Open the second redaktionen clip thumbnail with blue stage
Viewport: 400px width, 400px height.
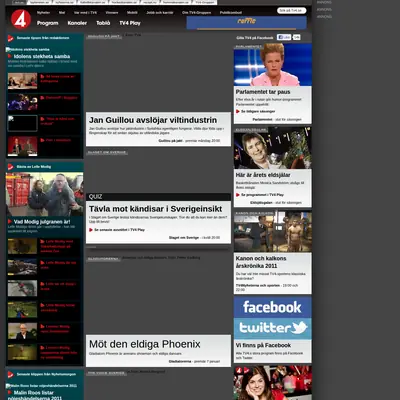pos(23,102)
